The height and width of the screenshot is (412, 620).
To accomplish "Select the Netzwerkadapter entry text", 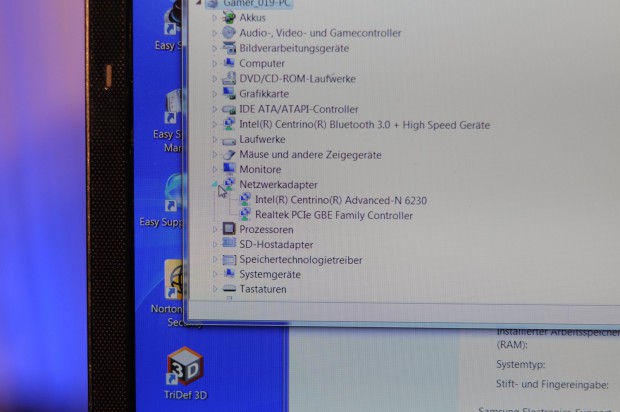I will pyautogui.click(x=278, y=185).
